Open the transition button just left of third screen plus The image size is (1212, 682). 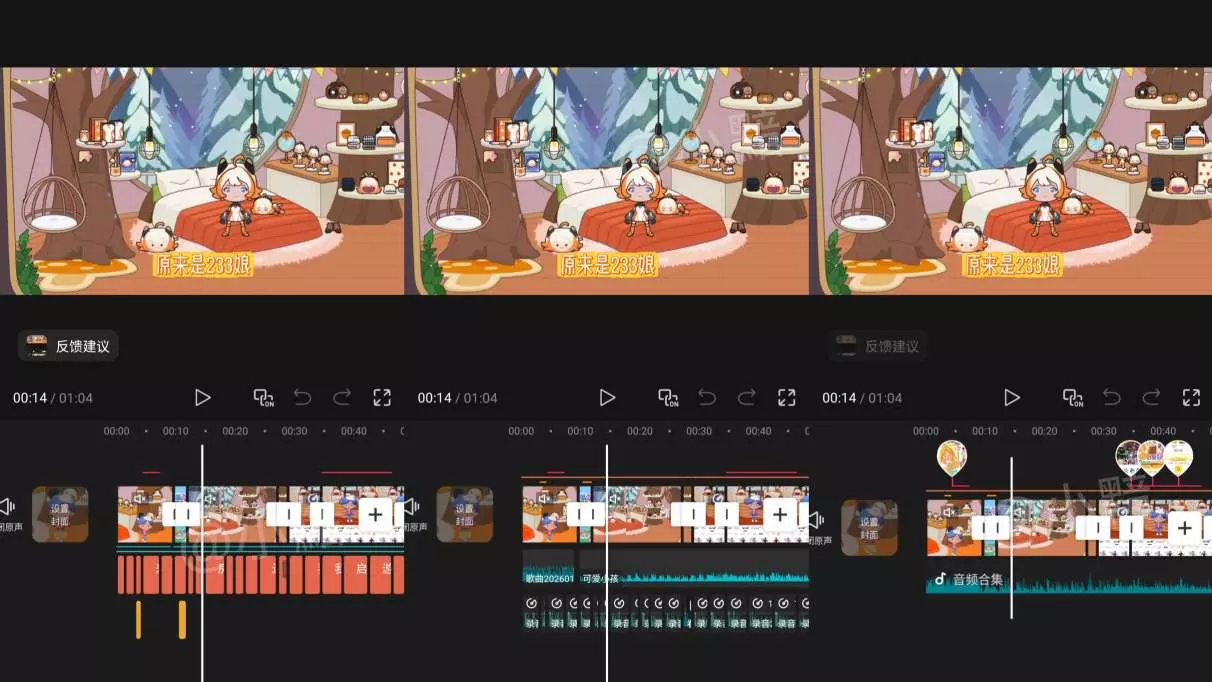tap(1131, 527)
